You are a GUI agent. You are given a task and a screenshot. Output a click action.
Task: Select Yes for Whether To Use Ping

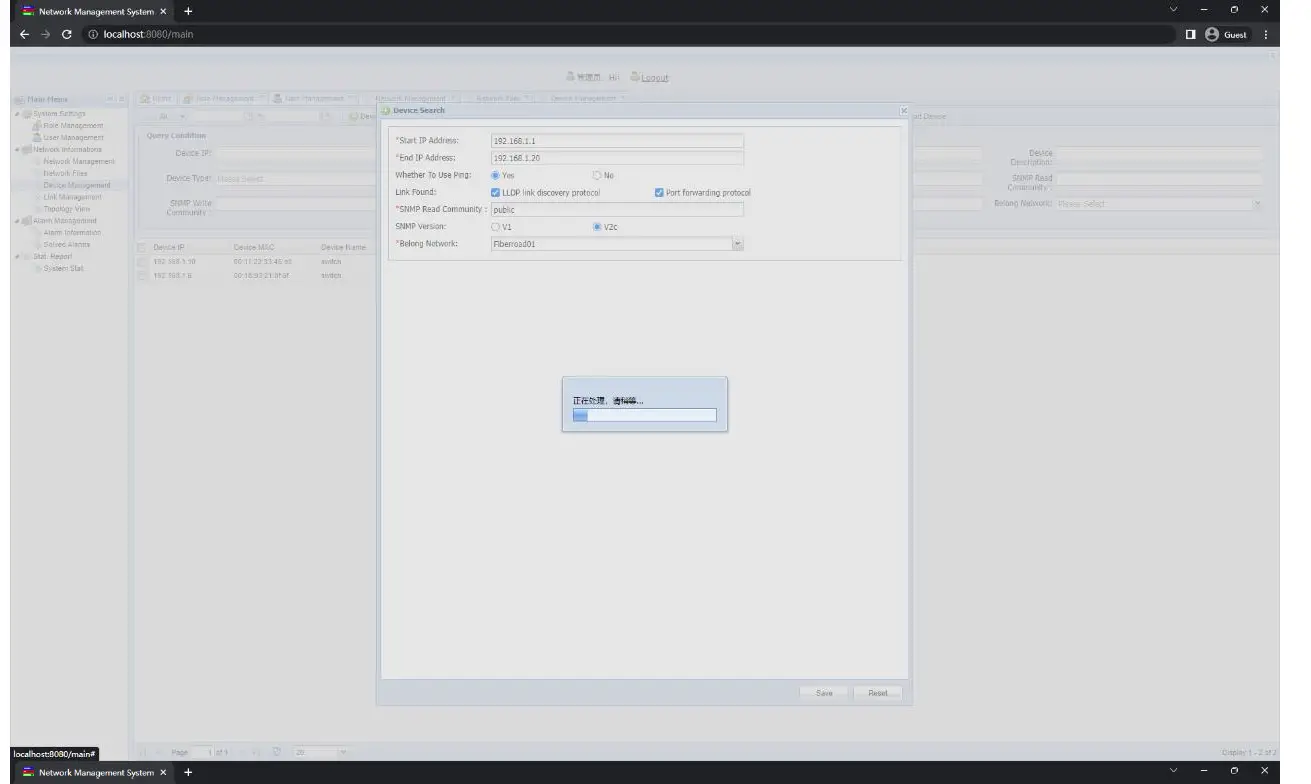[496, 175]
